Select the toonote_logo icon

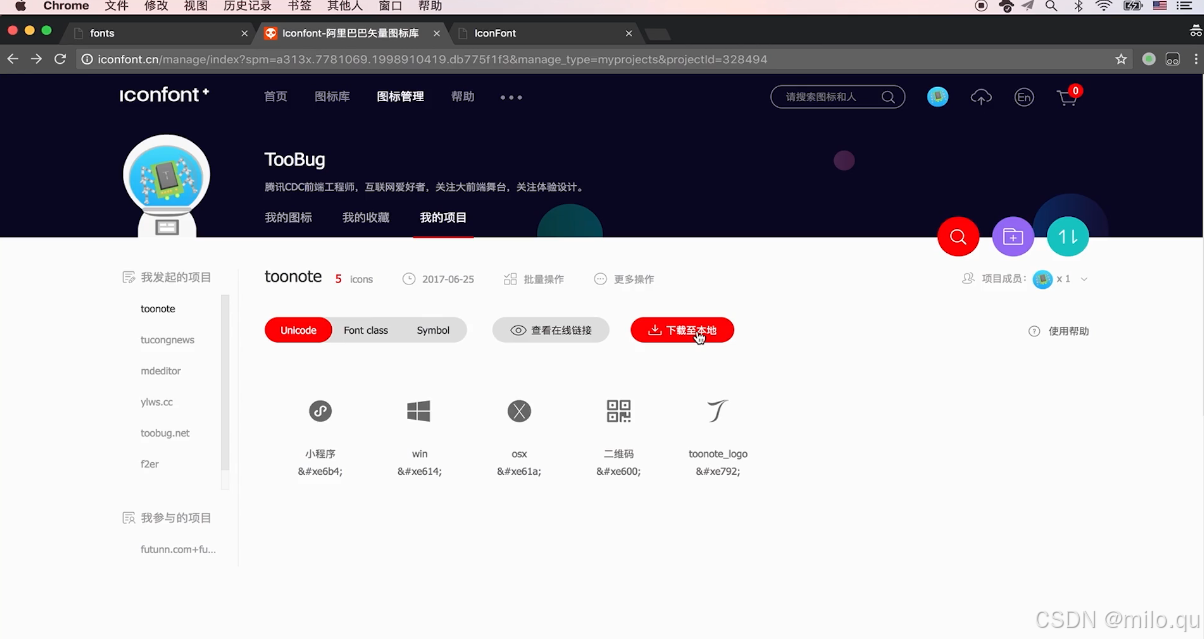tap(718, 411)
